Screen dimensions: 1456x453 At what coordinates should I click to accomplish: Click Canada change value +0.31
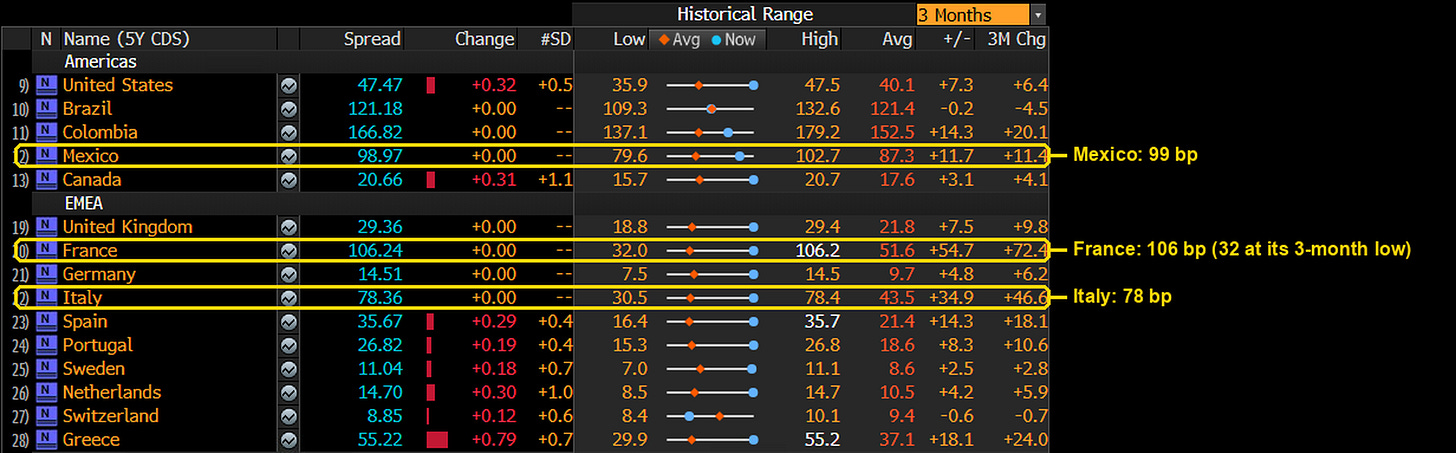(x=494, y=180)
